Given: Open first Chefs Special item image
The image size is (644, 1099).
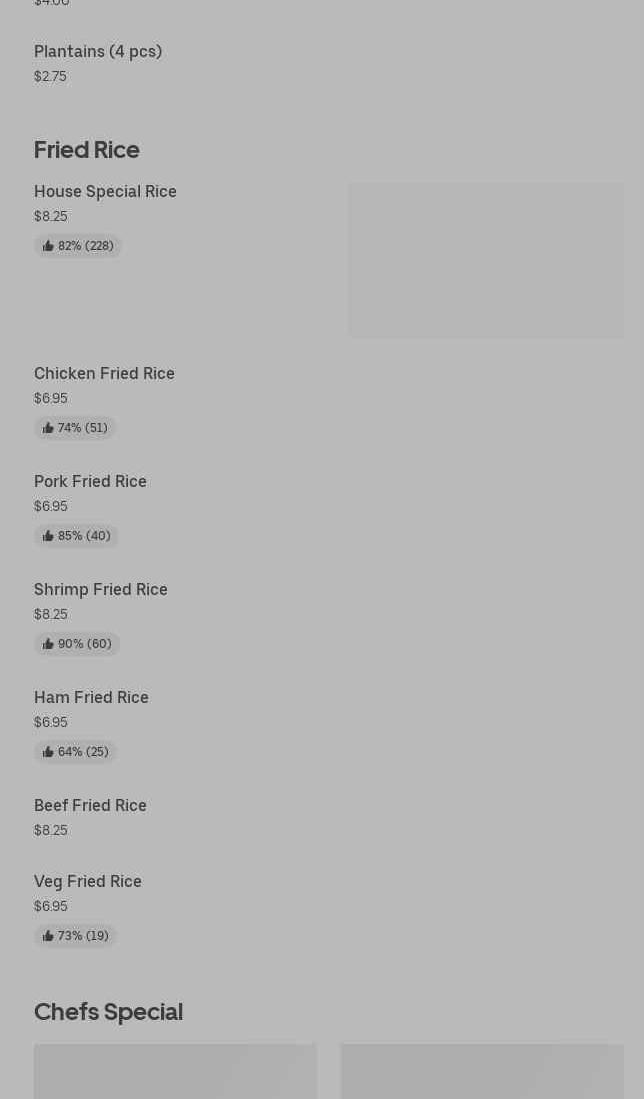Looking at the screenshot, I should (x=175, y=1072).
